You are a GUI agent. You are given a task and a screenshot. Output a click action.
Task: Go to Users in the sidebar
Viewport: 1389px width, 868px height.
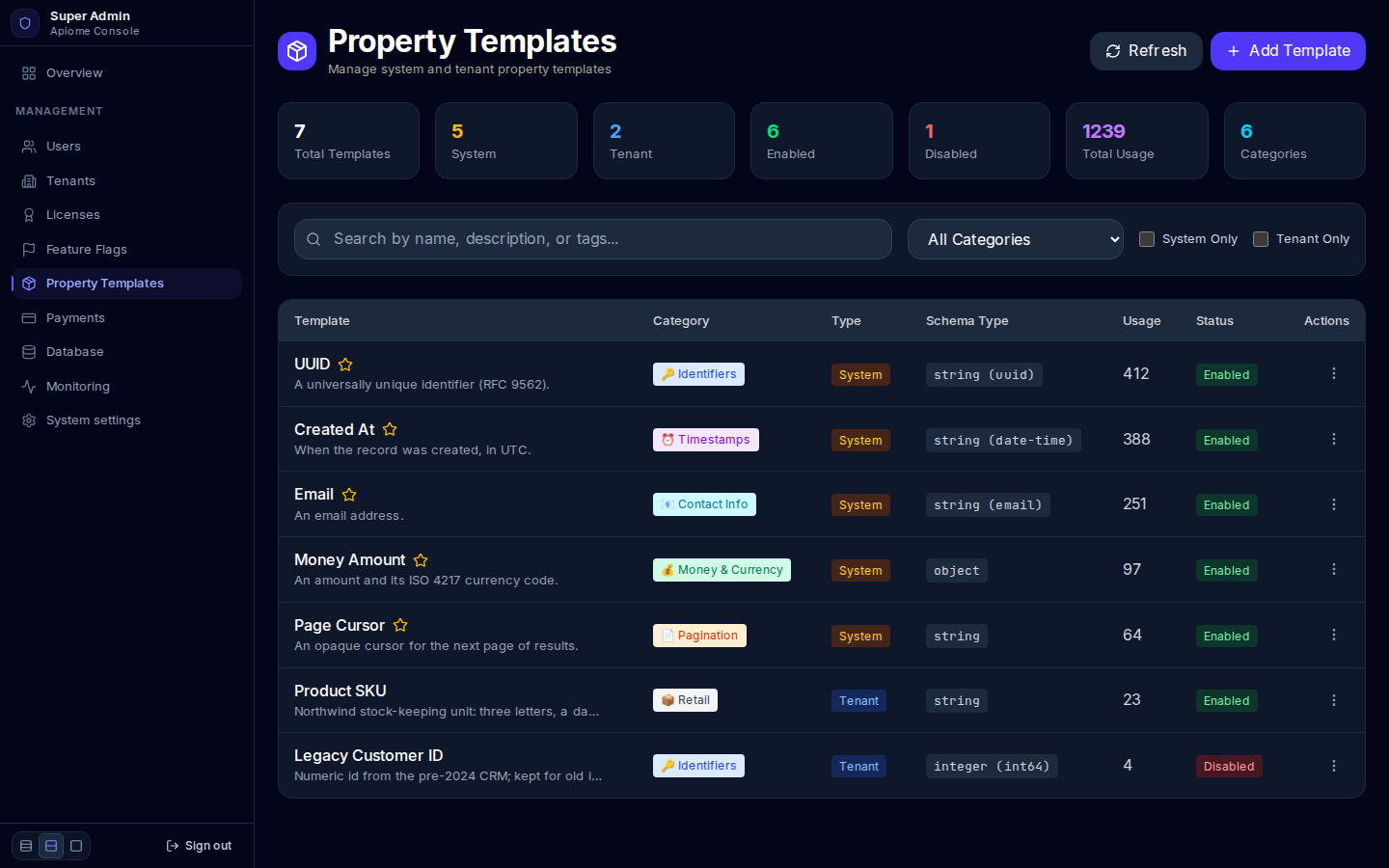coord(126,147)
